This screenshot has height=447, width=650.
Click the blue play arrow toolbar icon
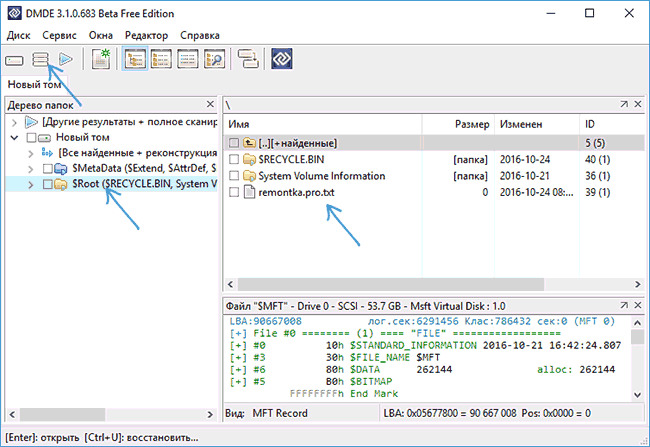(x=65, y=60)
